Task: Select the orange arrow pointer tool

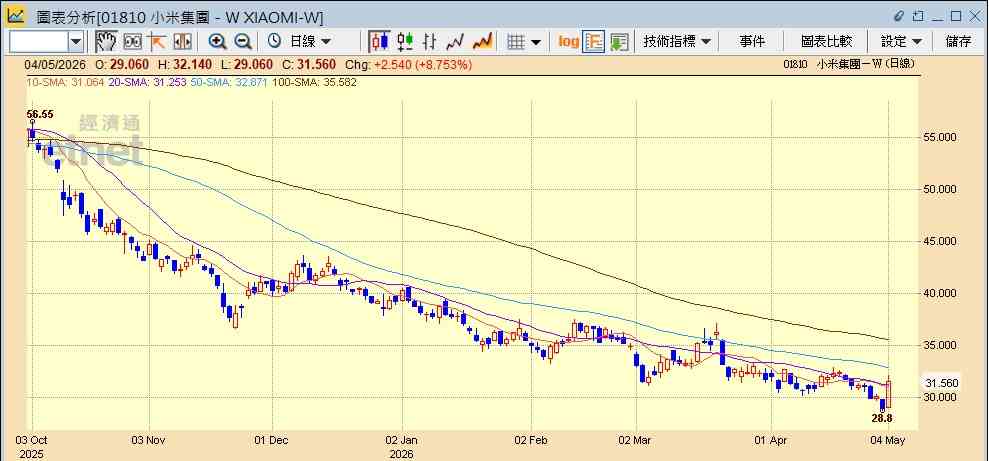Action: pos(156,42)
